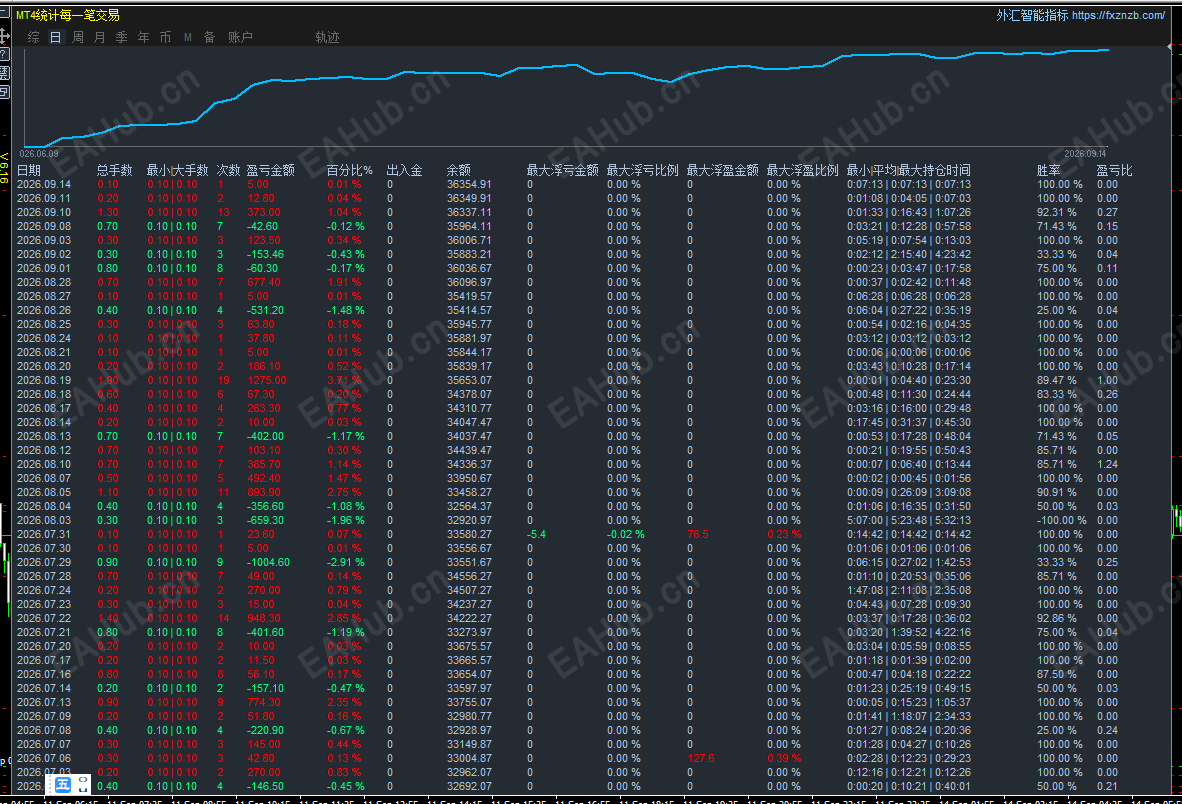
Task: Click the 2026.08.19 row date
Action: click(44, 381)
